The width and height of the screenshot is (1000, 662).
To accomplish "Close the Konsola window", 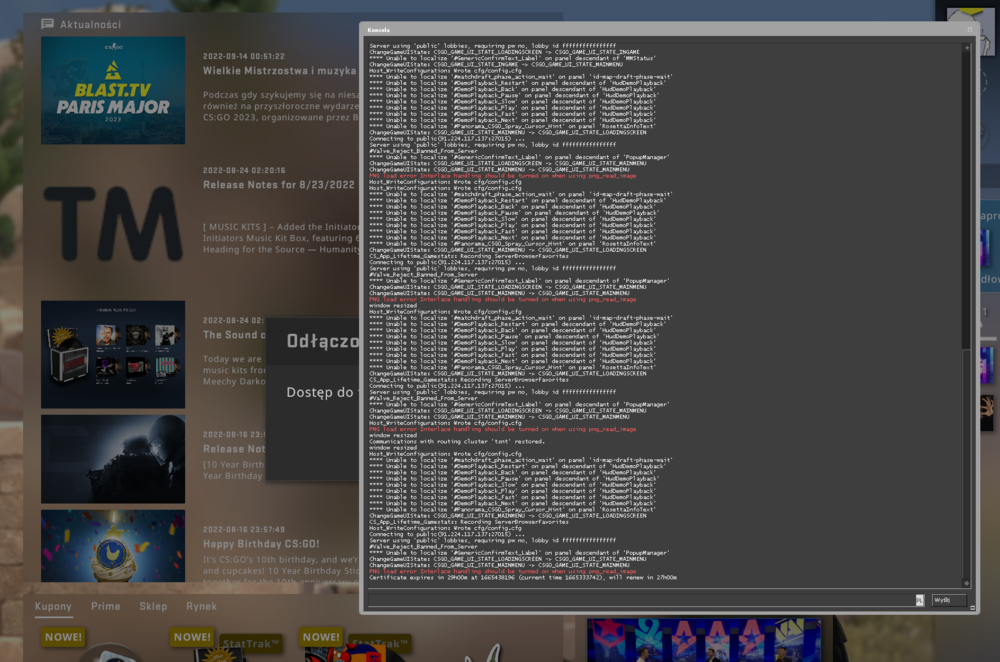I will pyautogui.click(x=970, y=29).
